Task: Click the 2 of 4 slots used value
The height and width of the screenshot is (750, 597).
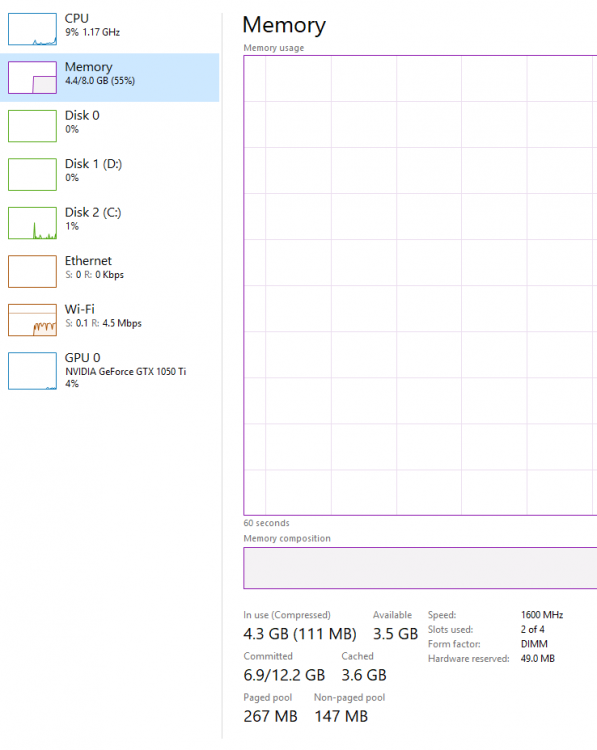Action: (532, 629)
